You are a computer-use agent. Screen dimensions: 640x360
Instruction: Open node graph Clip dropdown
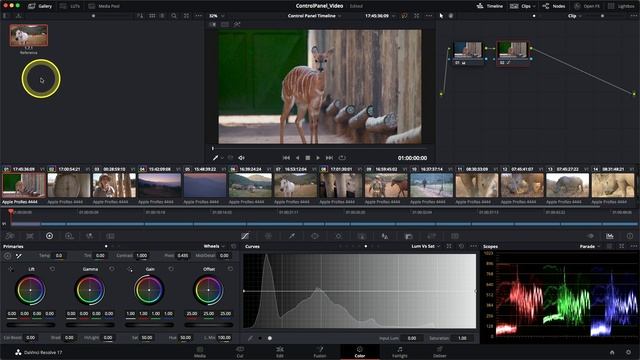pos(574,16)
